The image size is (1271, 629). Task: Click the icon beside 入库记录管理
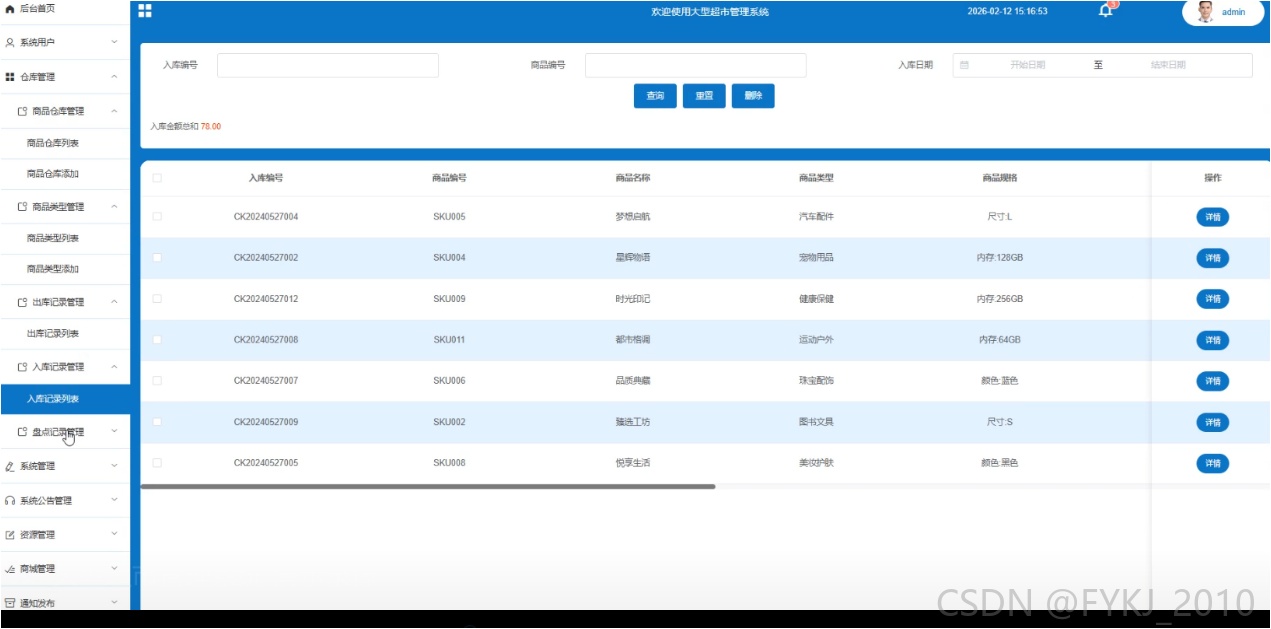pos(22,367)
